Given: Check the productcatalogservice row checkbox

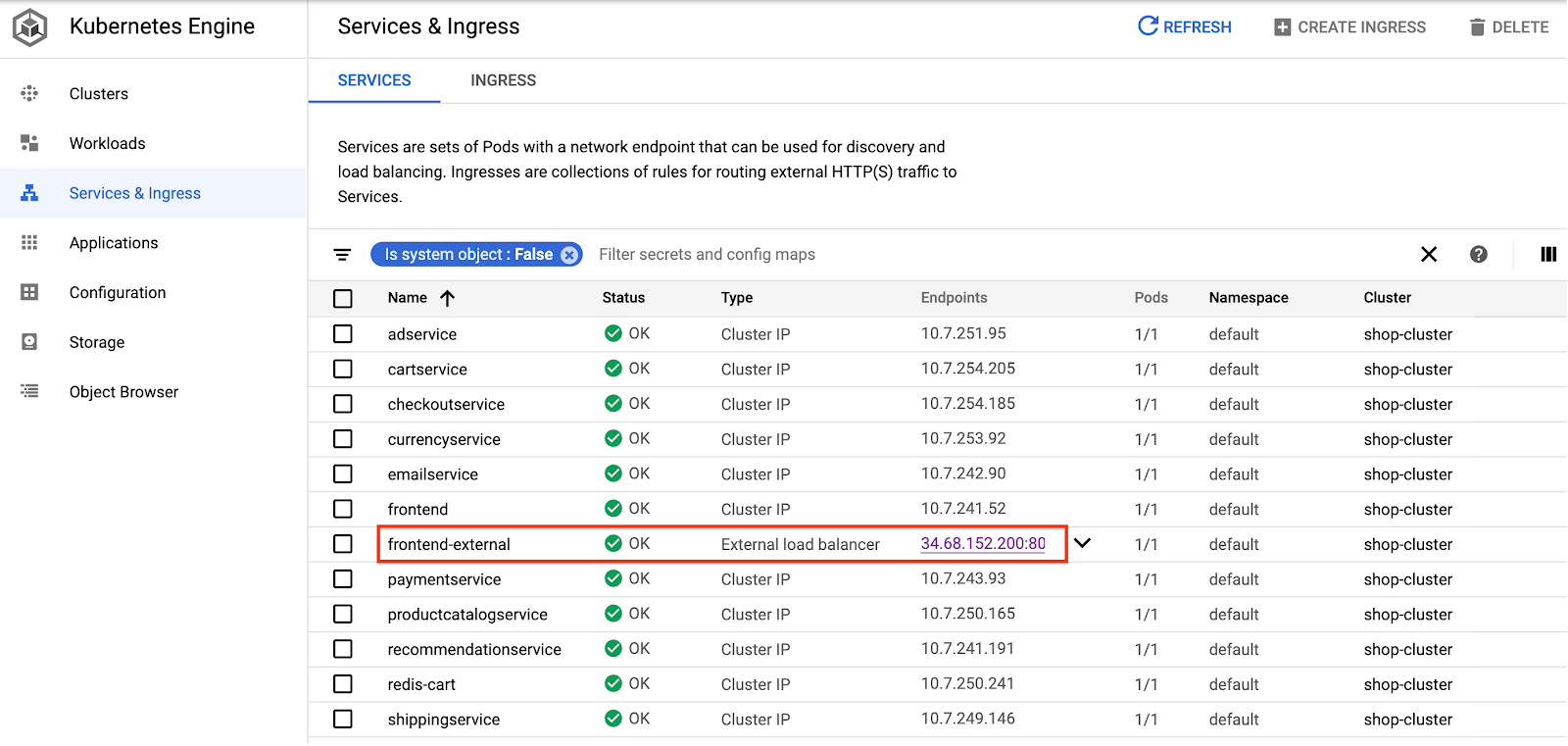Looking at the screenshot, I should coord(343,615).
